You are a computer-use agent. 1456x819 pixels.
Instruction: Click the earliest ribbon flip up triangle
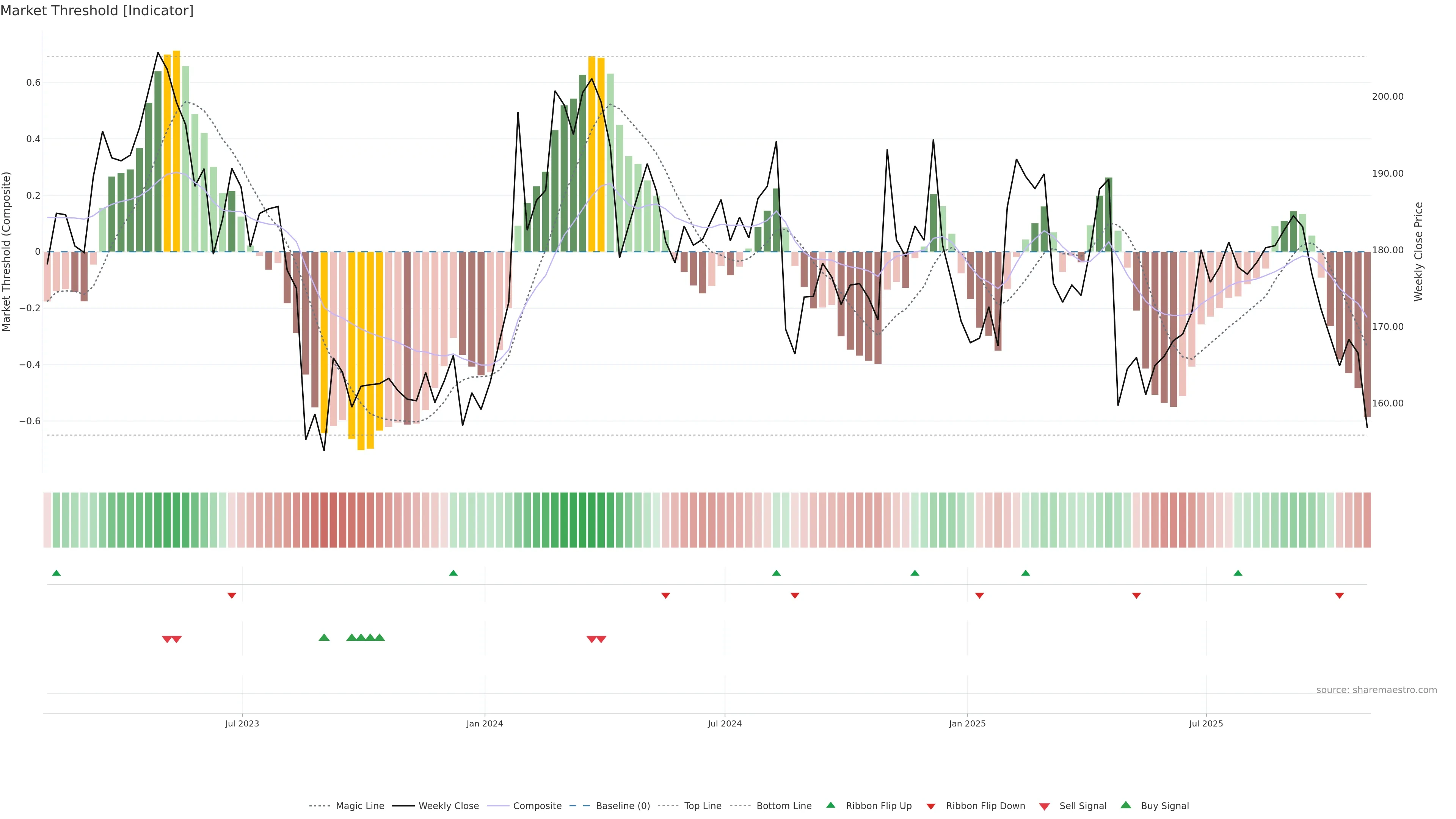click(x=56, y=573)
